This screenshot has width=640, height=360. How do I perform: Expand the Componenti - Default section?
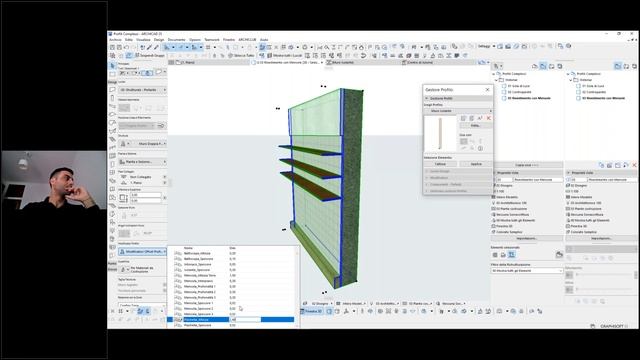point(458,184)
